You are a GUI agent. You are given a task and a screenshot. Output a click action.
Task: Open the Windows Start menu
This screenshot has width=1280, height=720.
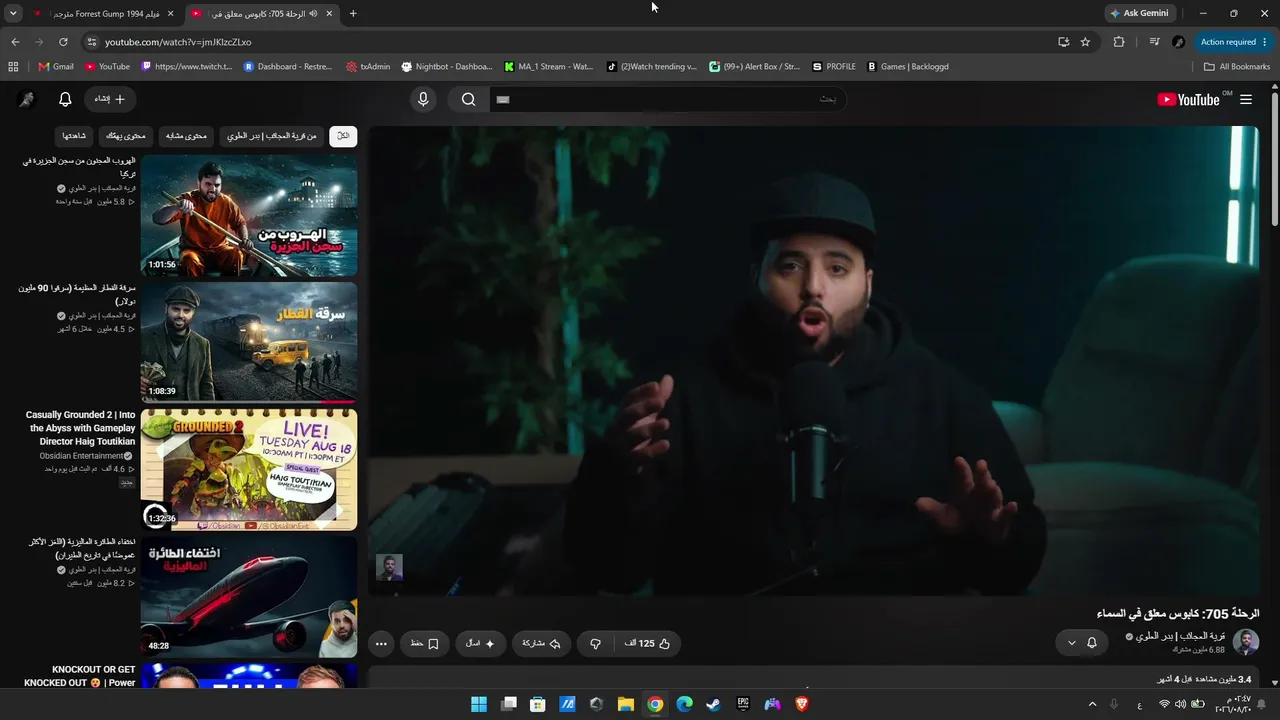479,704
